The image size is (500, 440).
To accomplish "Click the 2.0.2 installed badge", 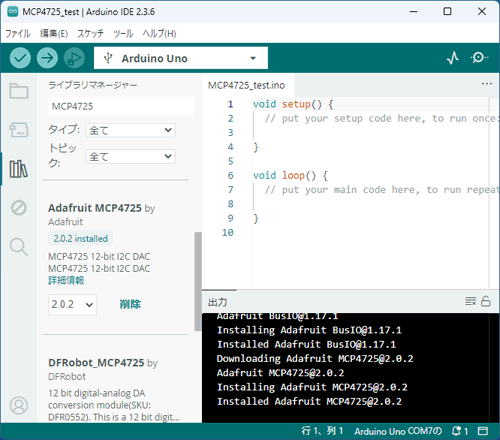I will (x=81, y=239).
